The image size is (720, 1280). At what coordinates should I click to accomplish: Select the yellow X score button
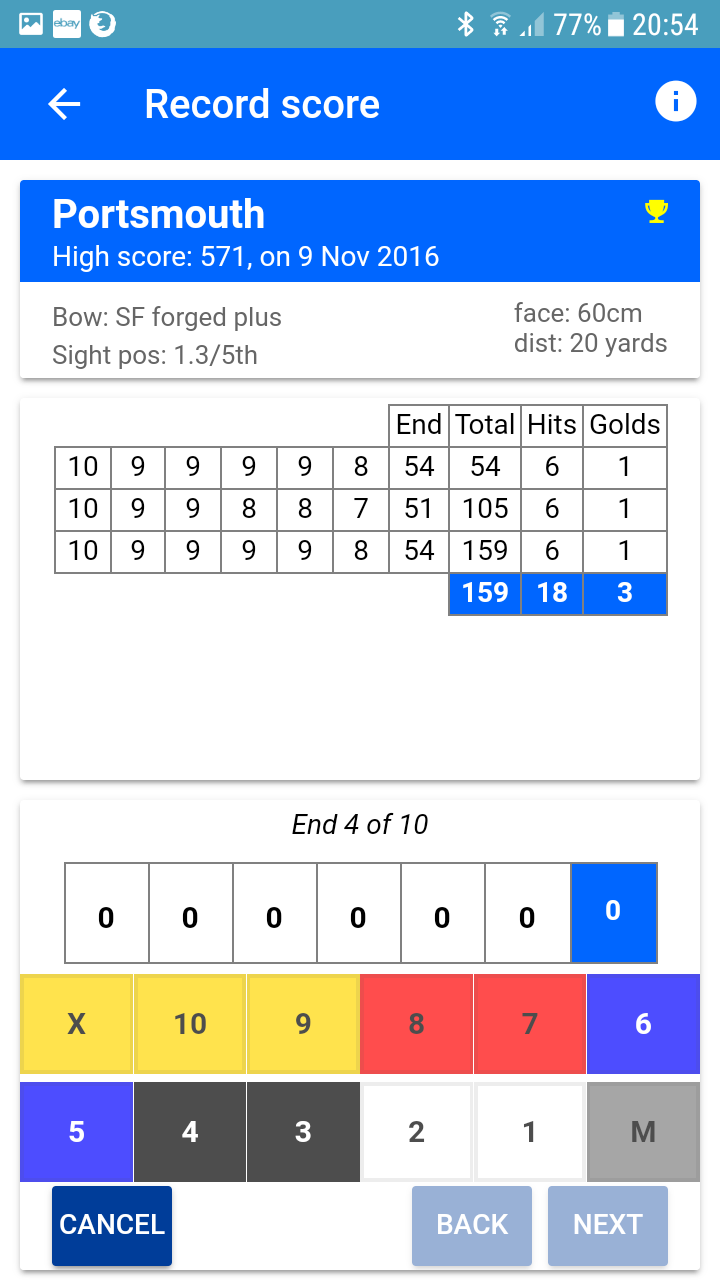[77, 1024]
